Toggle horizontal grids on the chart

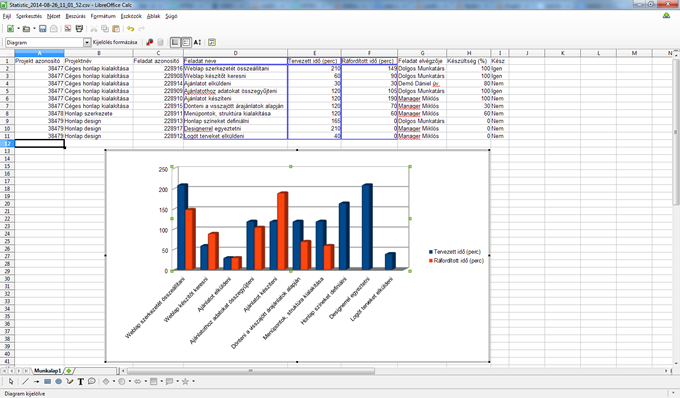pyautogui.click(x=175, y=42)
